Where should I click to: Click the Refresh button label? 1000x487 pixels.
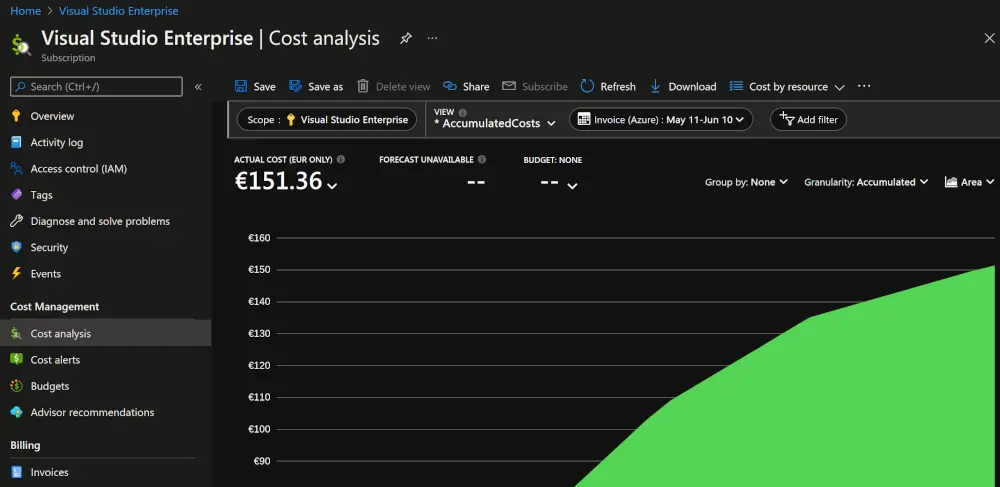point(618,87)
